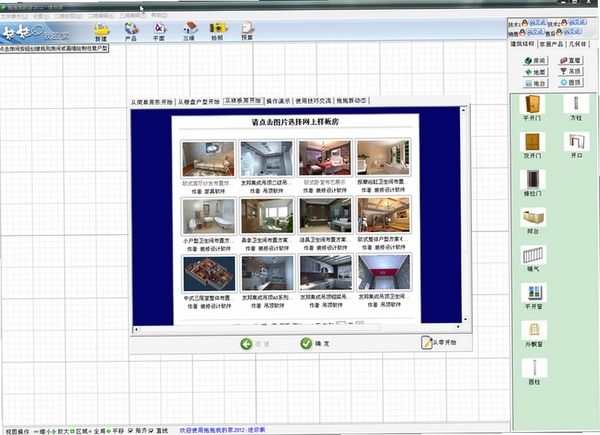The width and height of the screenshot is (600, 435).
Task: Click the horizontal scrollbar left arrow
Action: 137,329
